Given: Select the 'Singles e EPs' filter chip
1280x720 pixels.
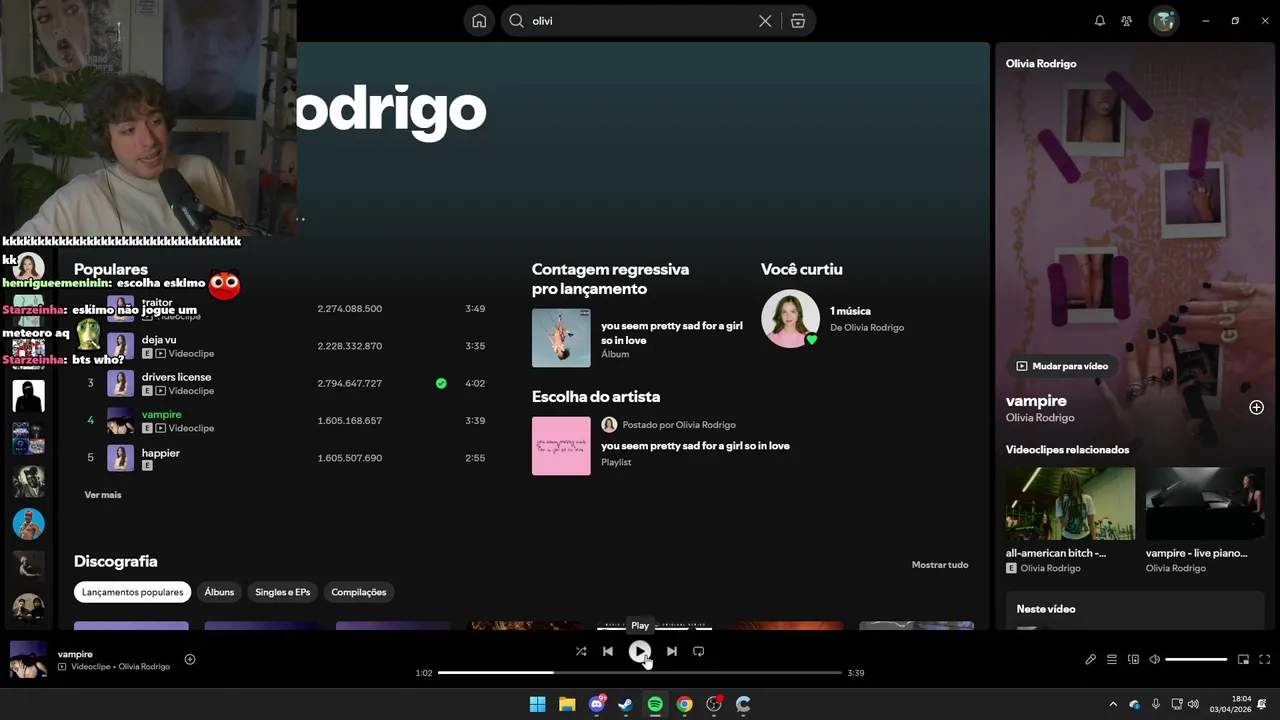Looking at the screenshot, I should (x=283, y=592).
